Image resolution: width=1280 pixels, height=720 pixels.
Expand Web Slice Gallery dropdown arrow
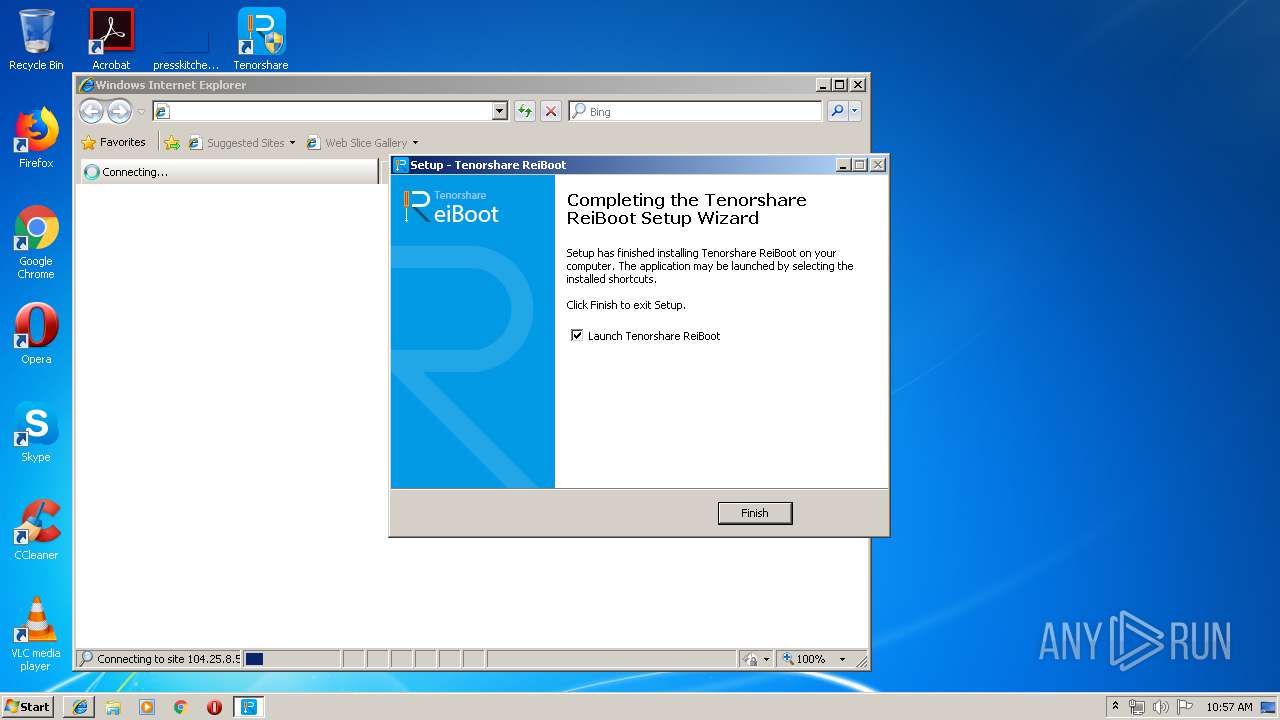point(415,142)
